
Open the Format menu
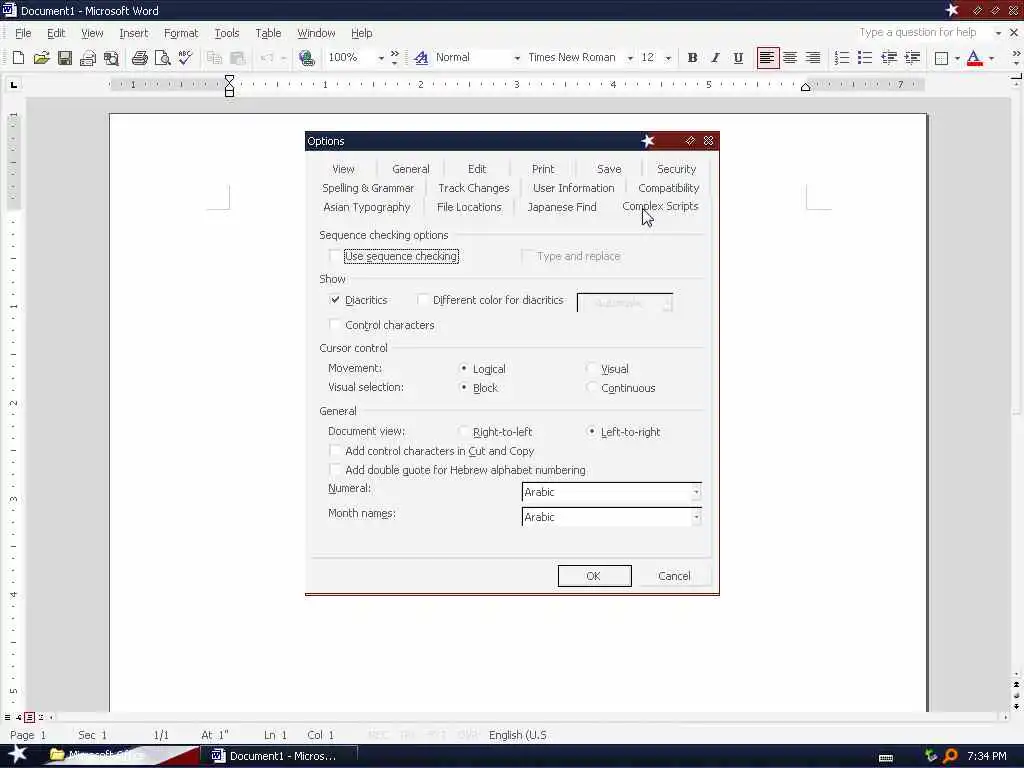click(181, 33)
